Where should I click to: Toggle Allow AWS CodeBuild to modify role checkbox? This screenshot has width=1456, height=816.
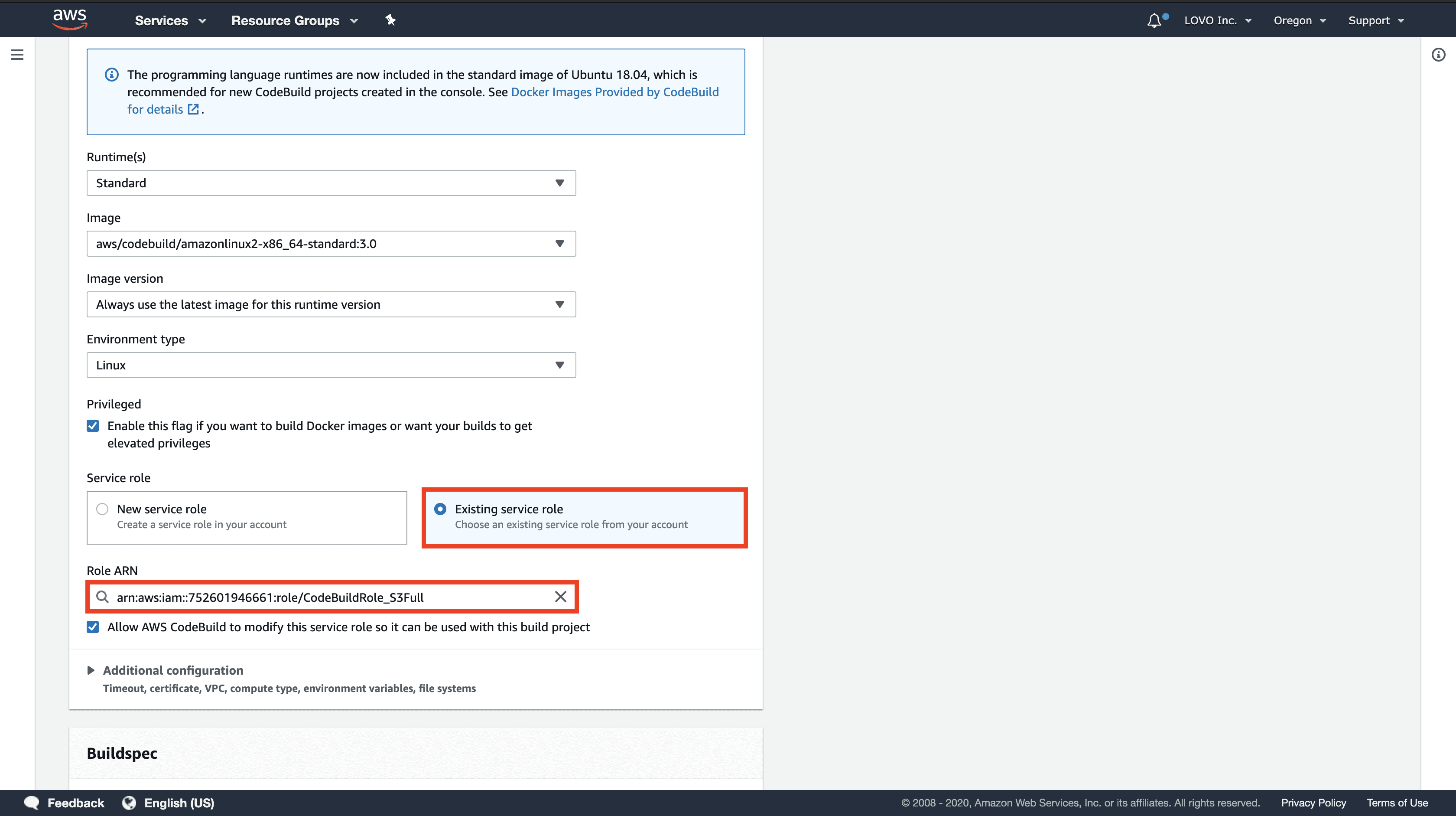coord(93,627)
